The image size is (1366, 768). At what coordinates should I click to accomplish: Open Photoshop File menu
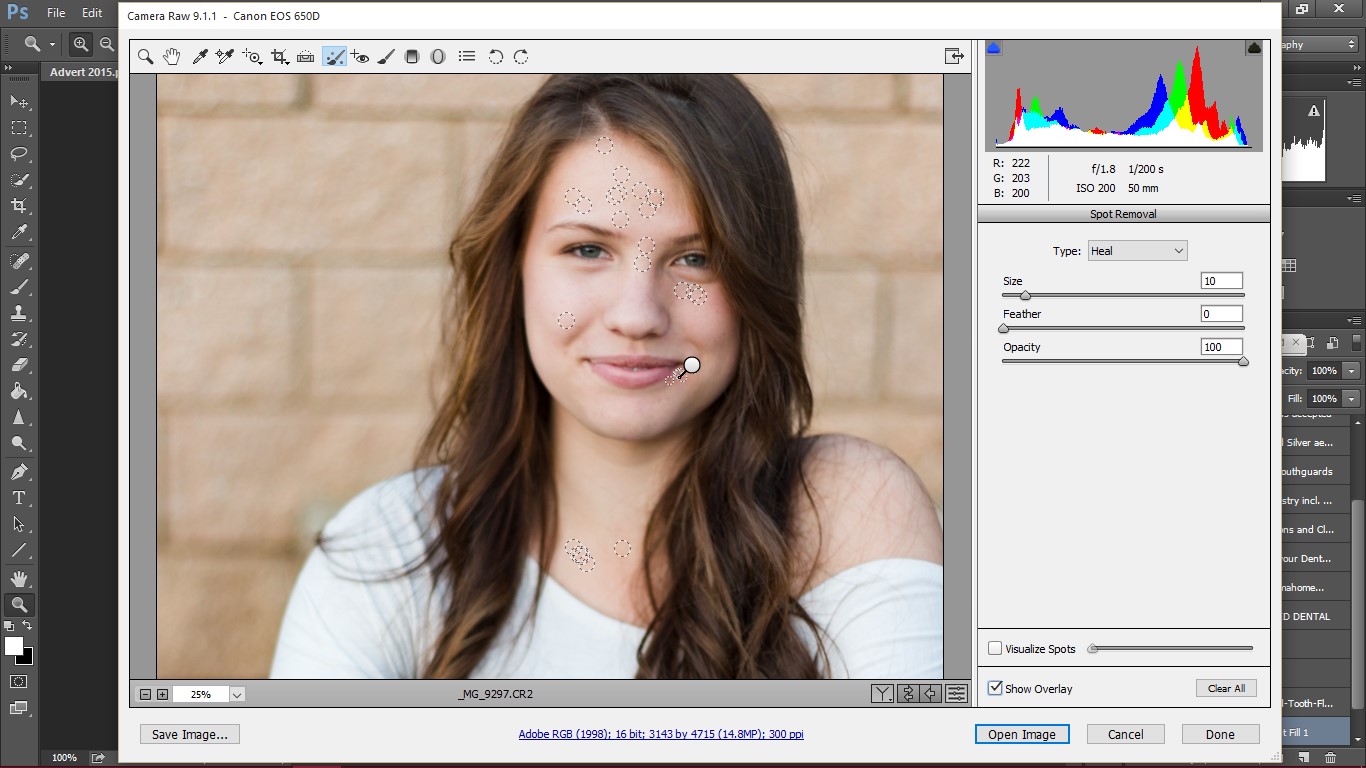pos(56,13)
